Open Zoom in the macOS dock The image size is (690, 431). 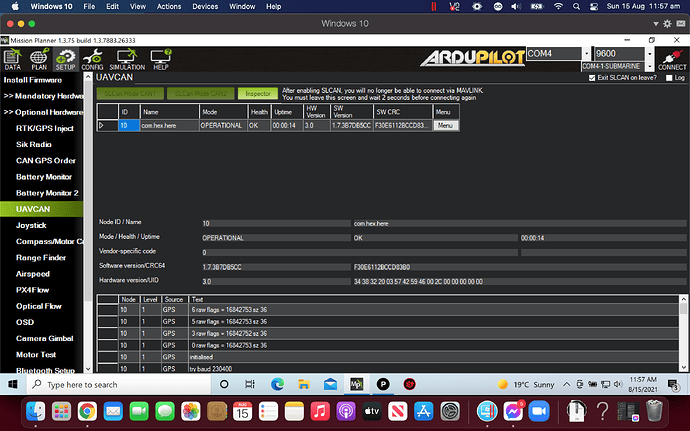point(540,412)
